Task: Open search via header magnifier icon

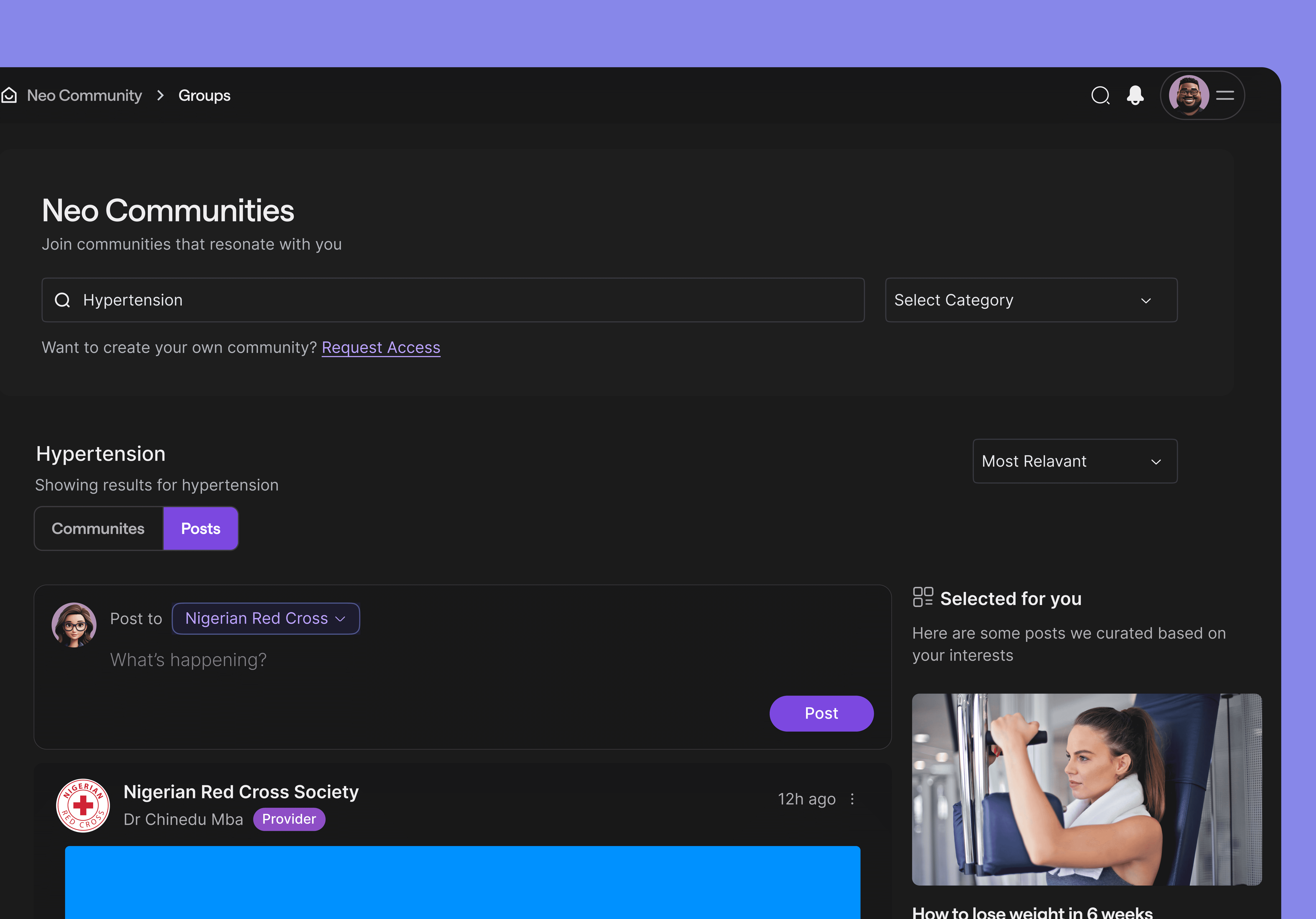Action: (x=1100, y=95)
